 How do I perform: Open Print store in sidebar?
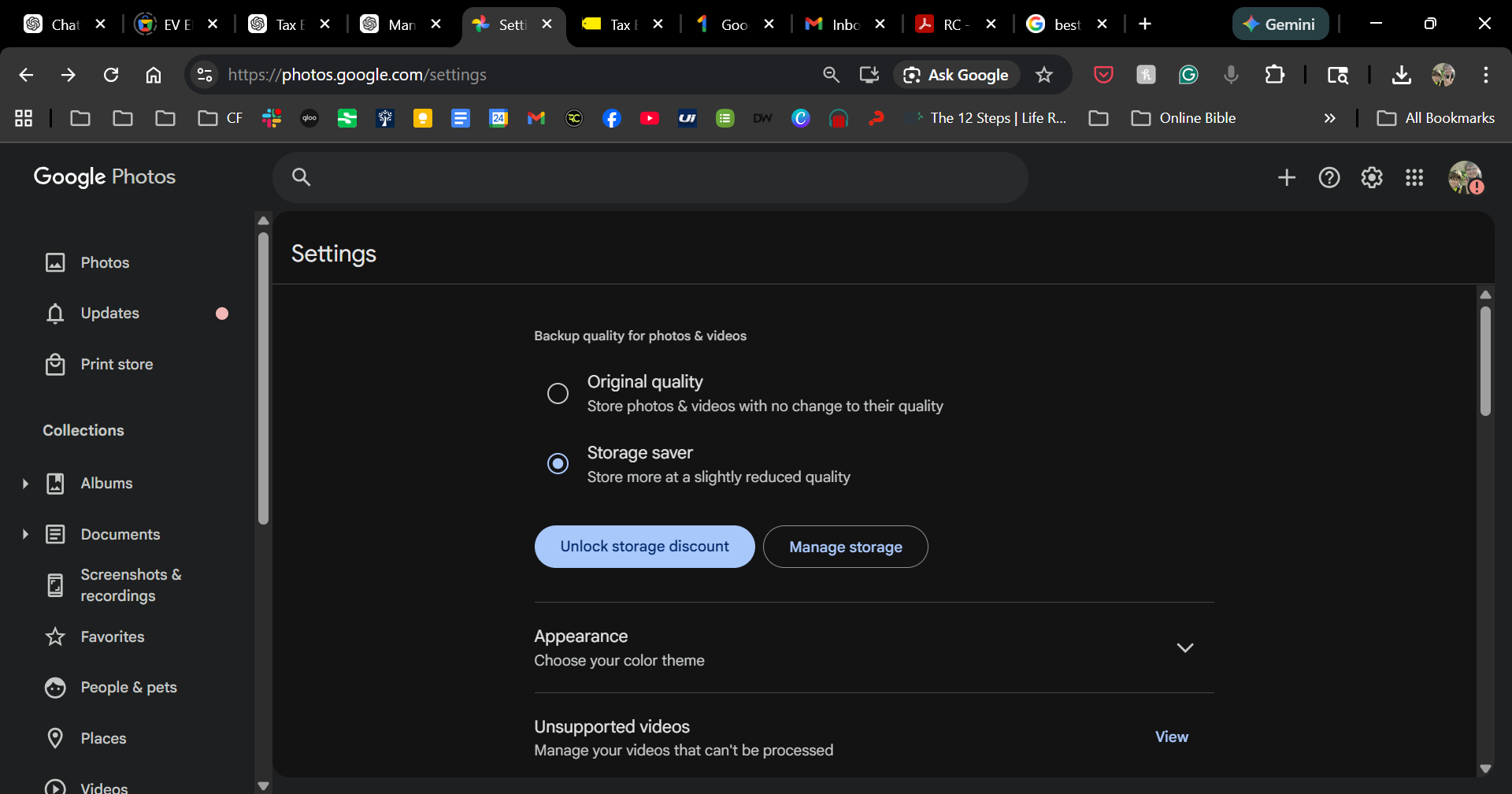[x=117, y=365]
